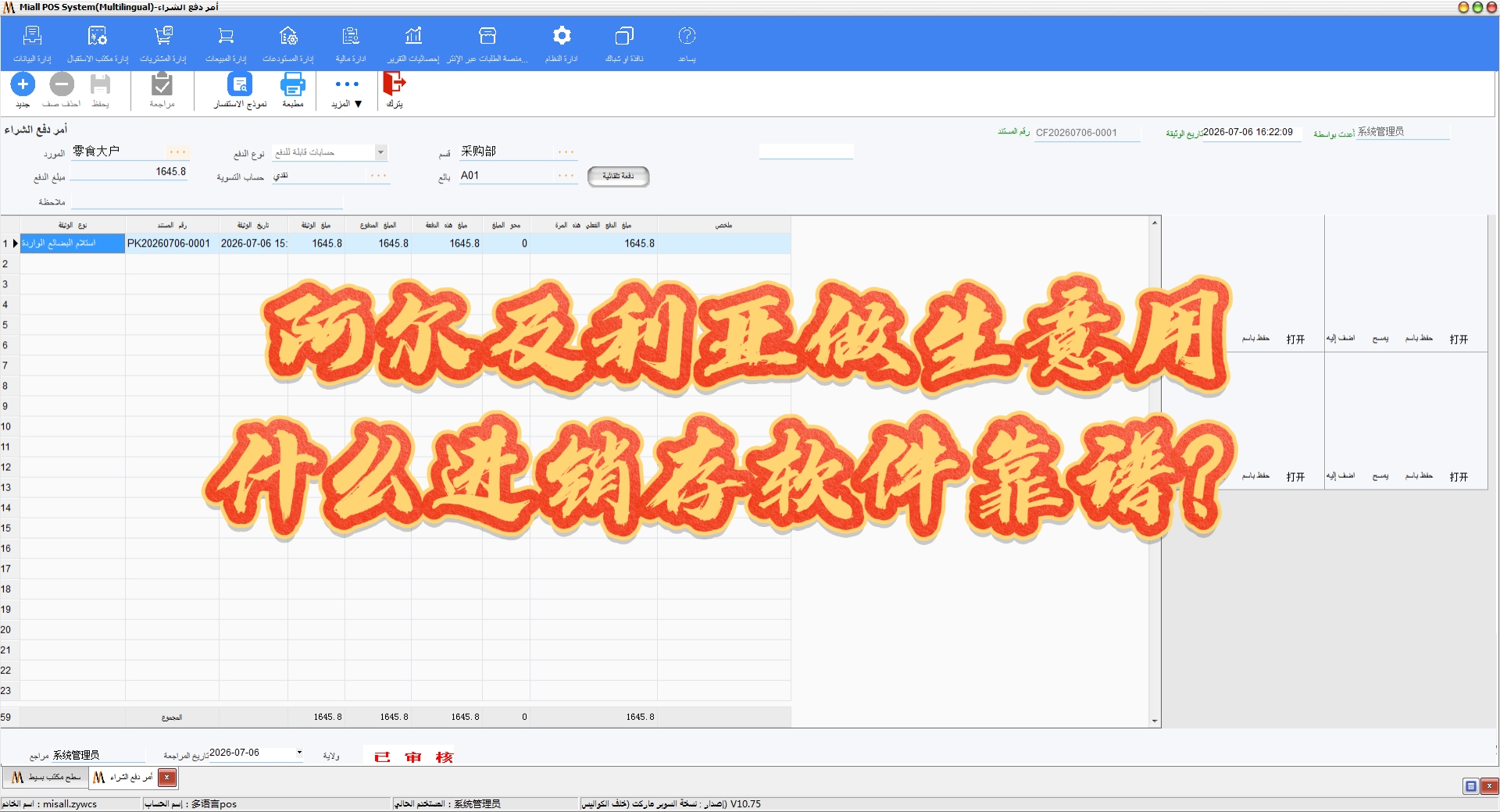Open the Data Management (إدارة البيانات) module

click(x=32, y=44)
